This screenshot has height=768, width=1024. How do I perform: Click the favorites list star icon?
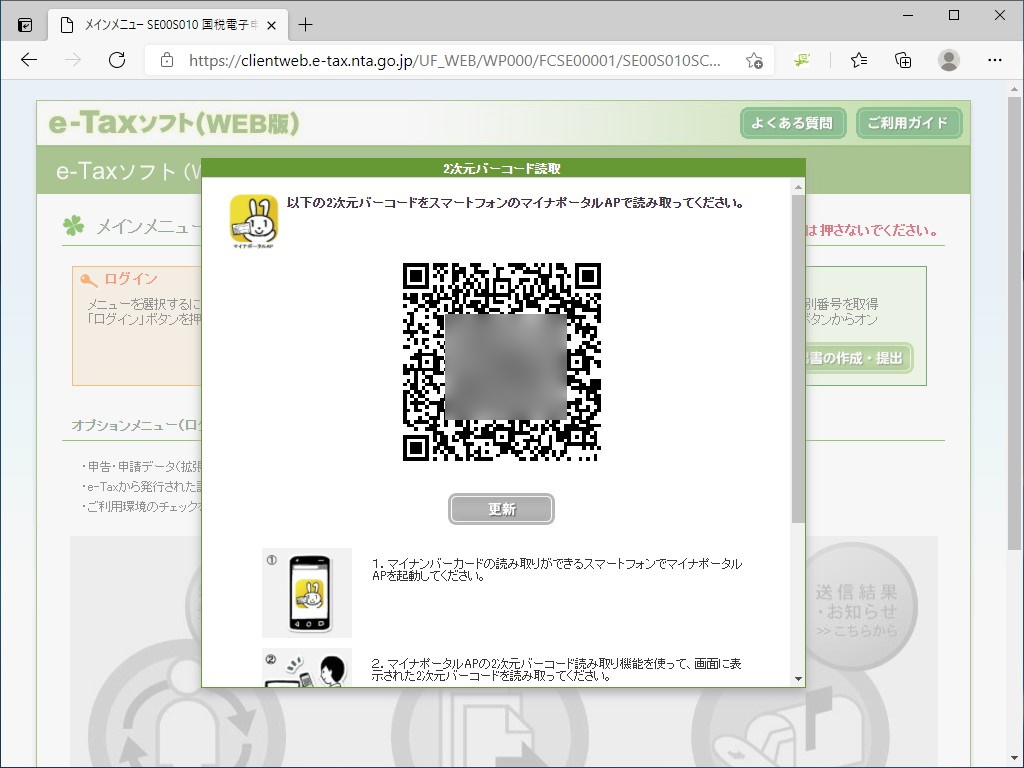click(858, 60)
